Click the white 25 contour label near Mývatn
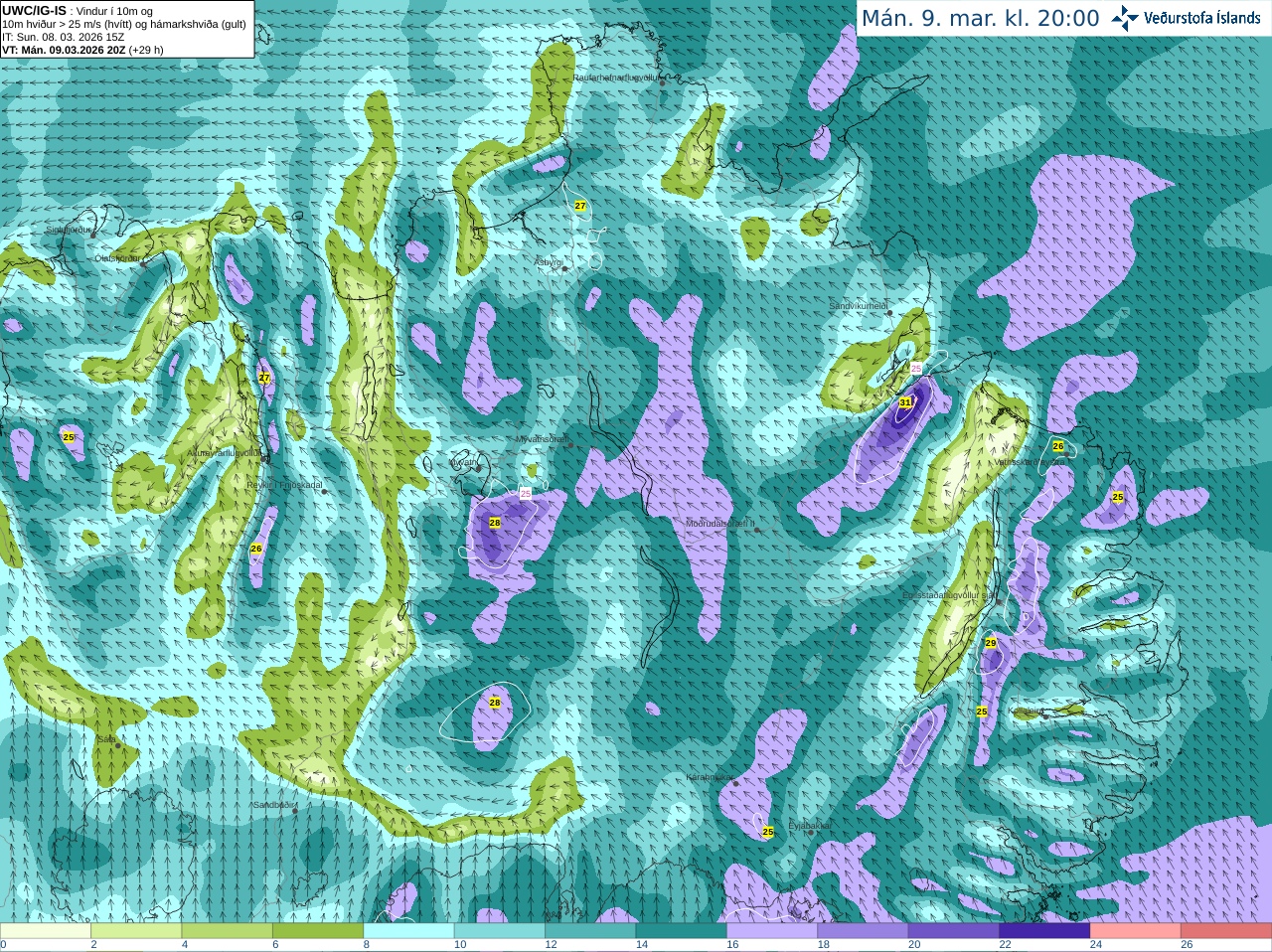This screenshot has width=1272, height=952. click(x=526, y=493)
